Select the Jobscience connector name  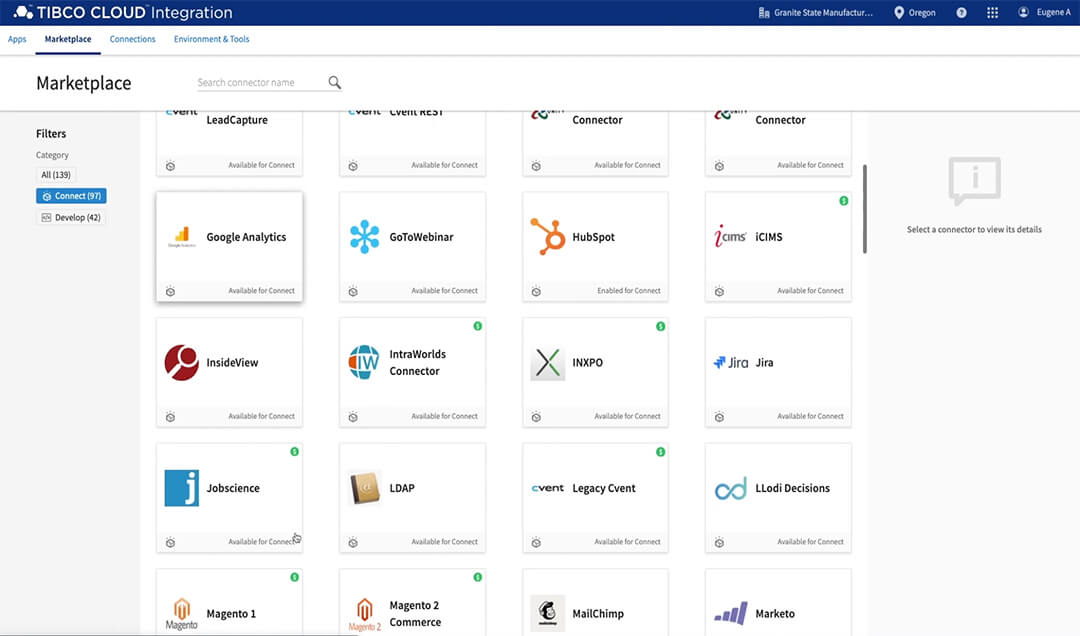[x=233, y=488]
